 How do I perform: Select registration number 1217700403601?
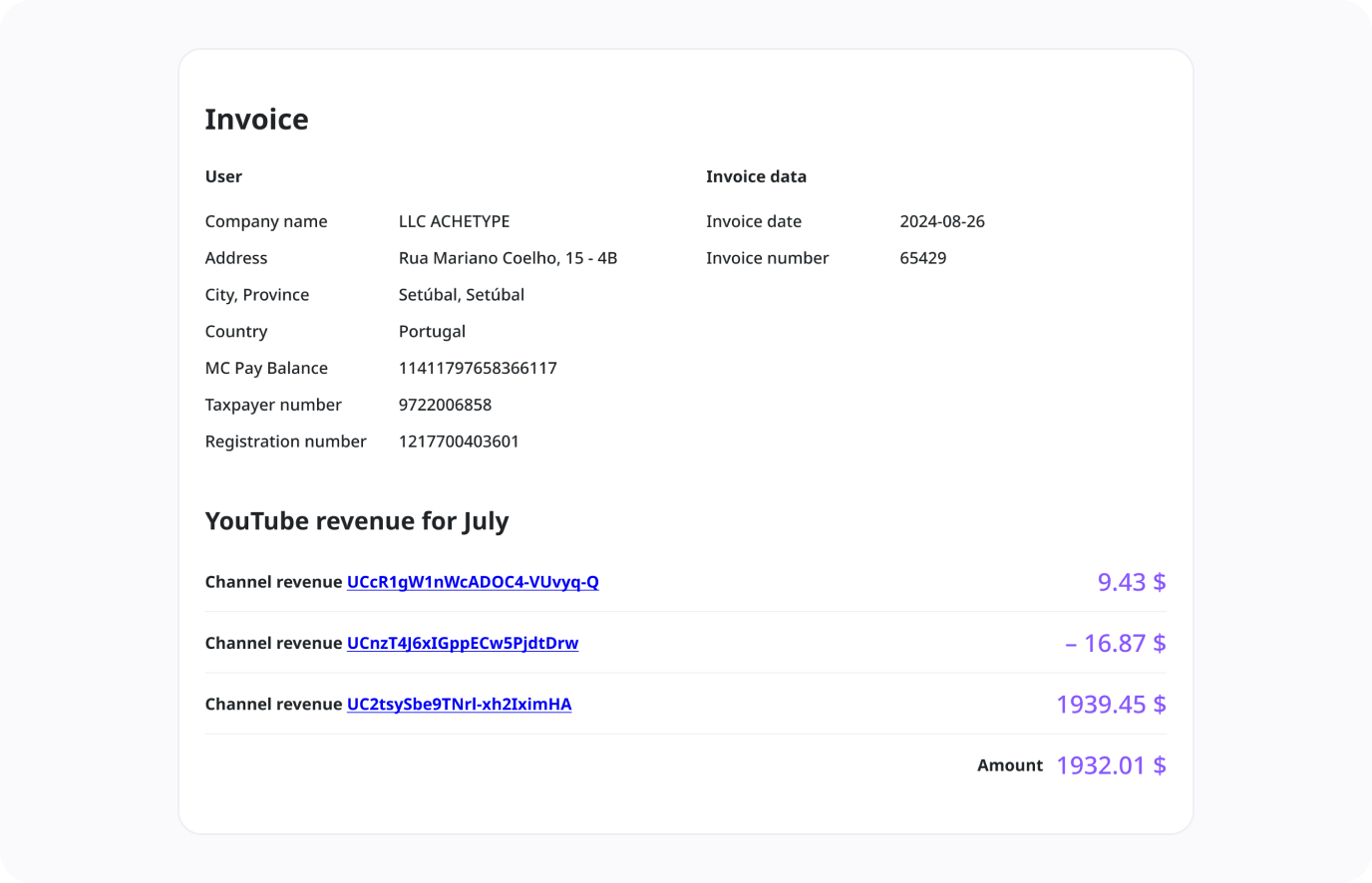point(459,441)
